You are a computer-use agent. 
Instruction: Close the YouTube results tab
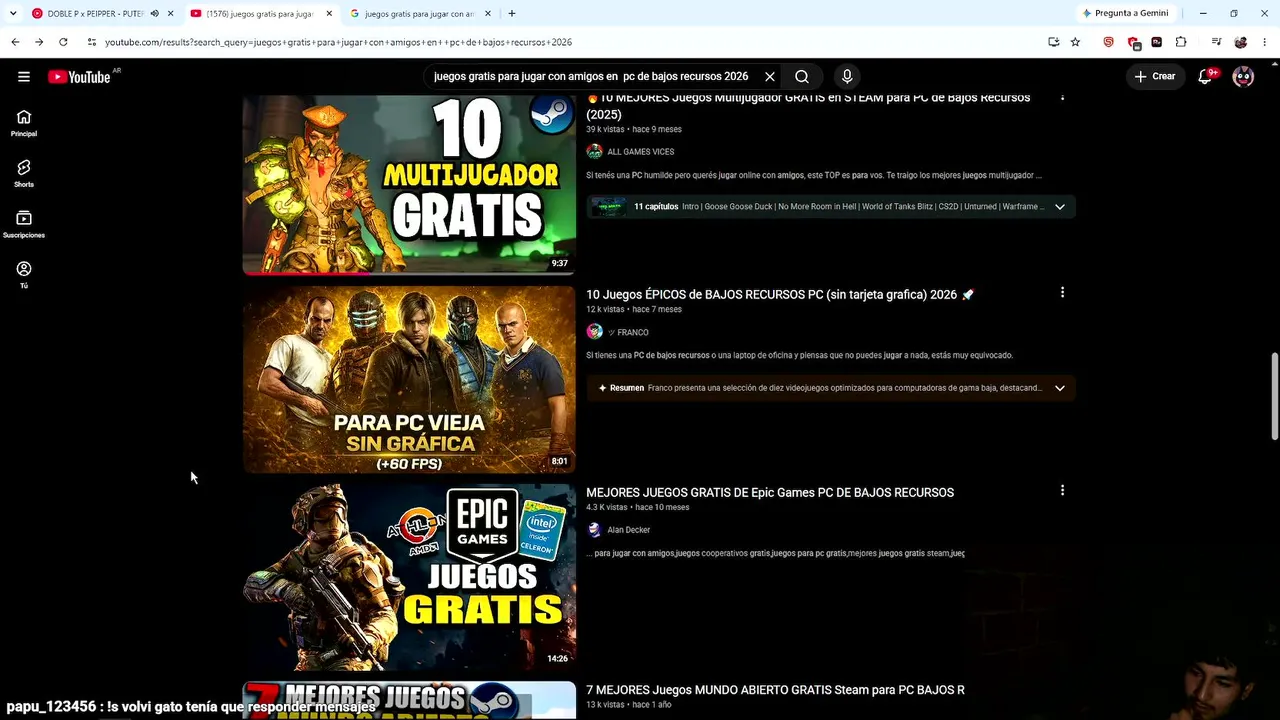(x=329, y=13)
